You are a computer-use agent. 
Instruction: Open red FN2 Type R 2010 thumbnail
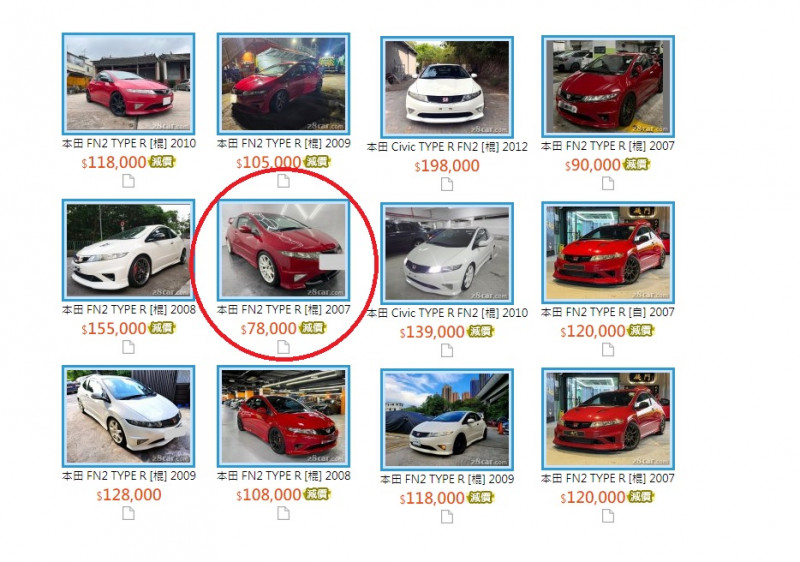[x=129, y=84]
